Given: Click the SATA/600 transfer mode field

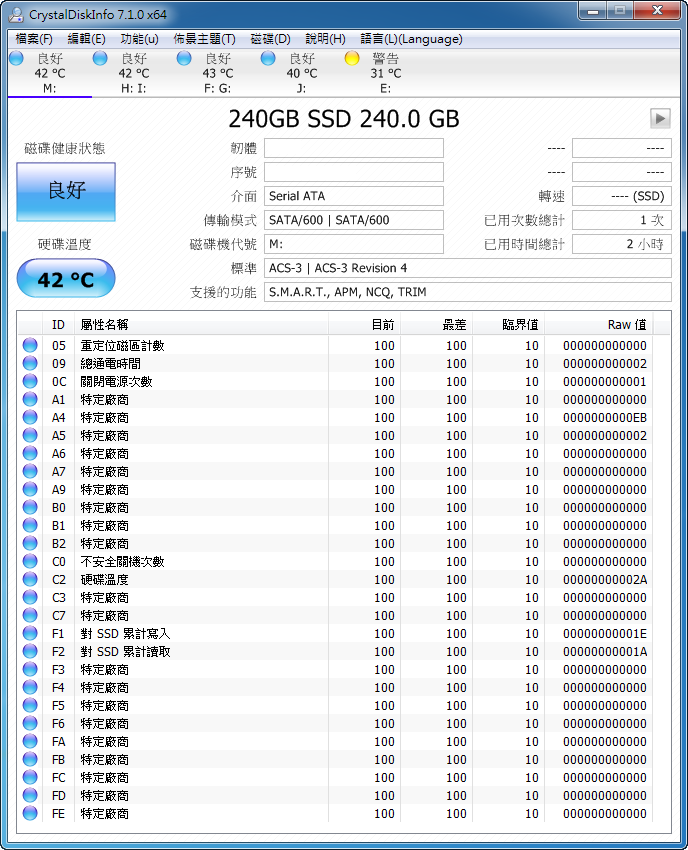Looking at the screenshot, I should point(353,220).
